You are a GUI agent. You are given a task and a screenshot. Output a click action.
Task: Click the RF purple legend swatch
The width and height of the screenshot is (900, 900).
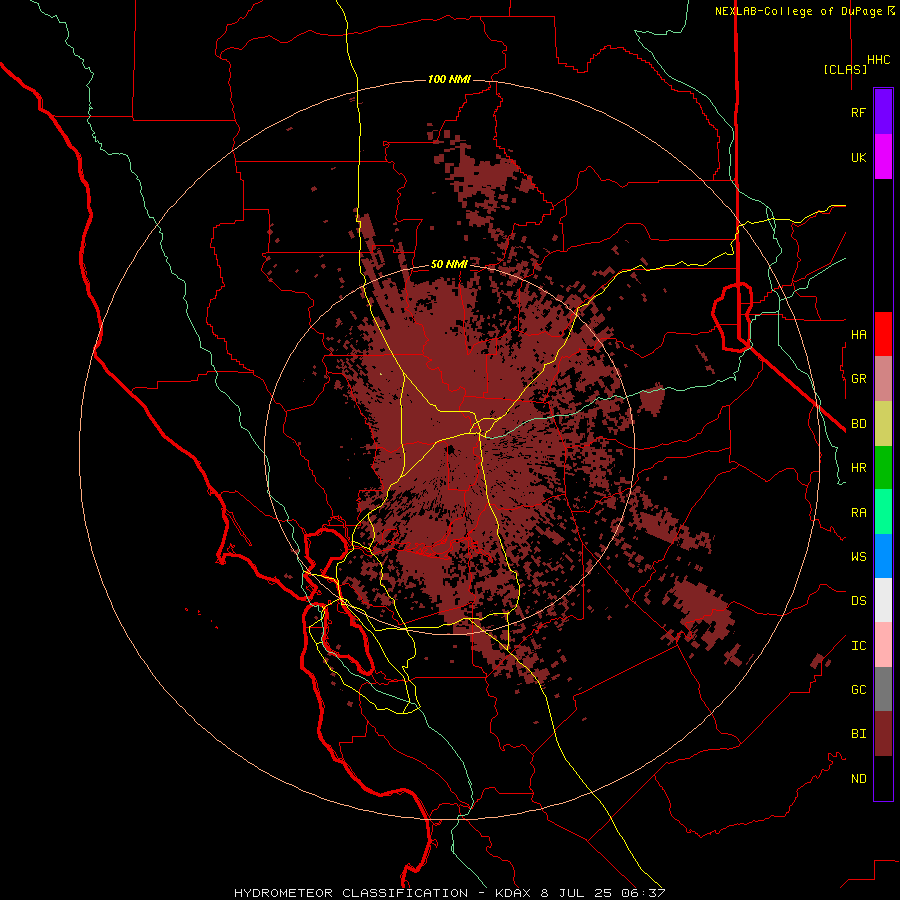(x=883, y=112)
